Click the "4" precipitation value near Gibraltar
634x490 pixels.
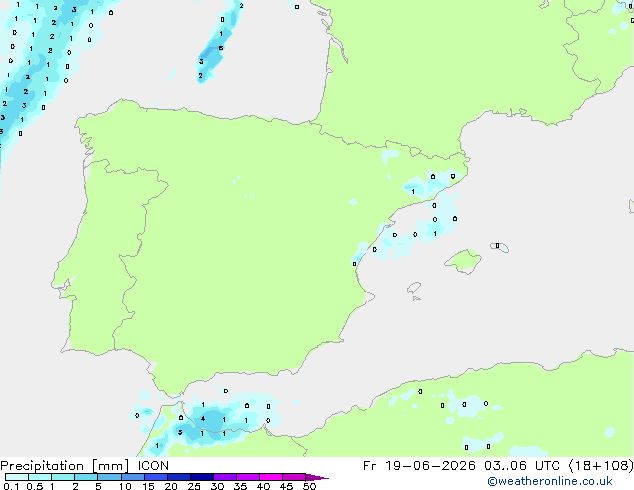(203, 418)
